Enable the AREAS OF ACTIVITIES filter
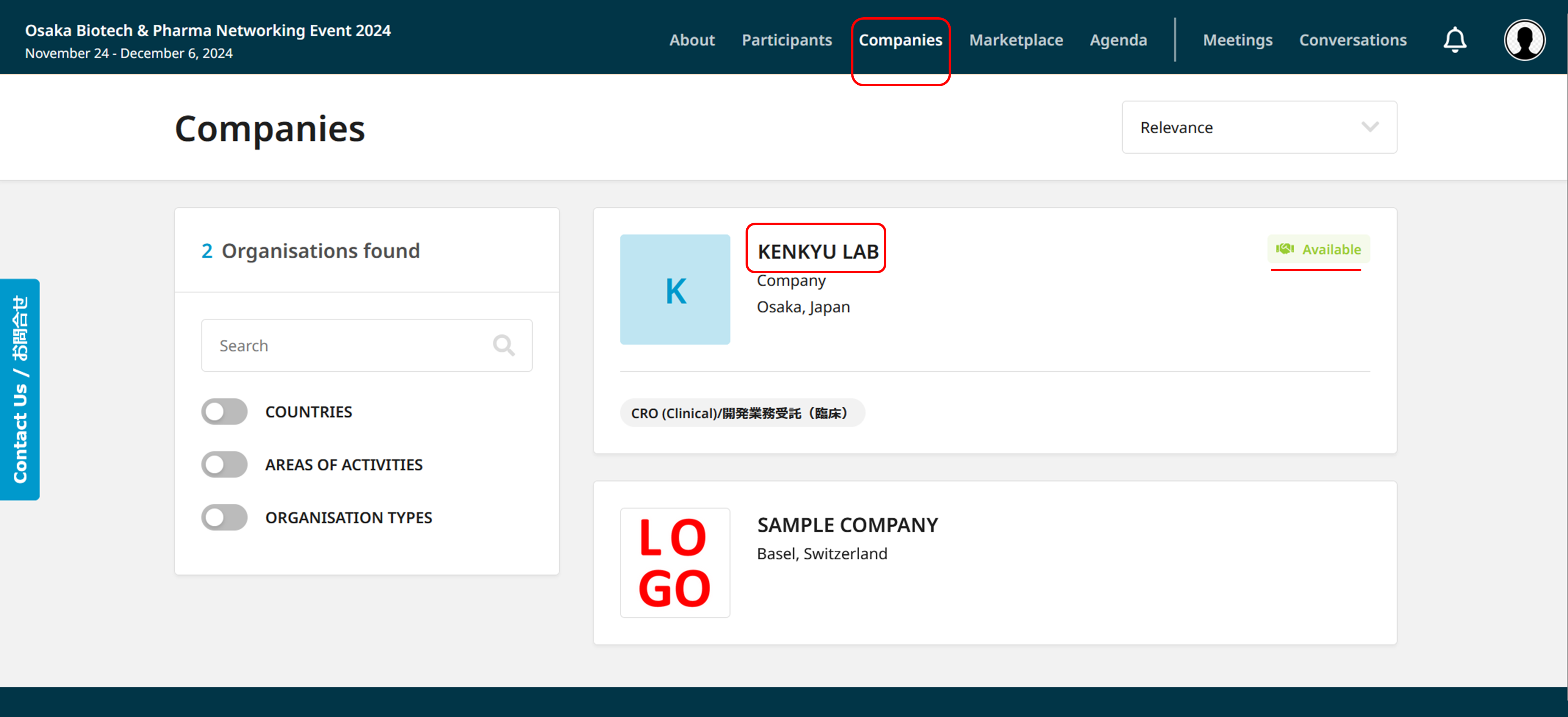The image size is (1568, 717). point(225,465)
